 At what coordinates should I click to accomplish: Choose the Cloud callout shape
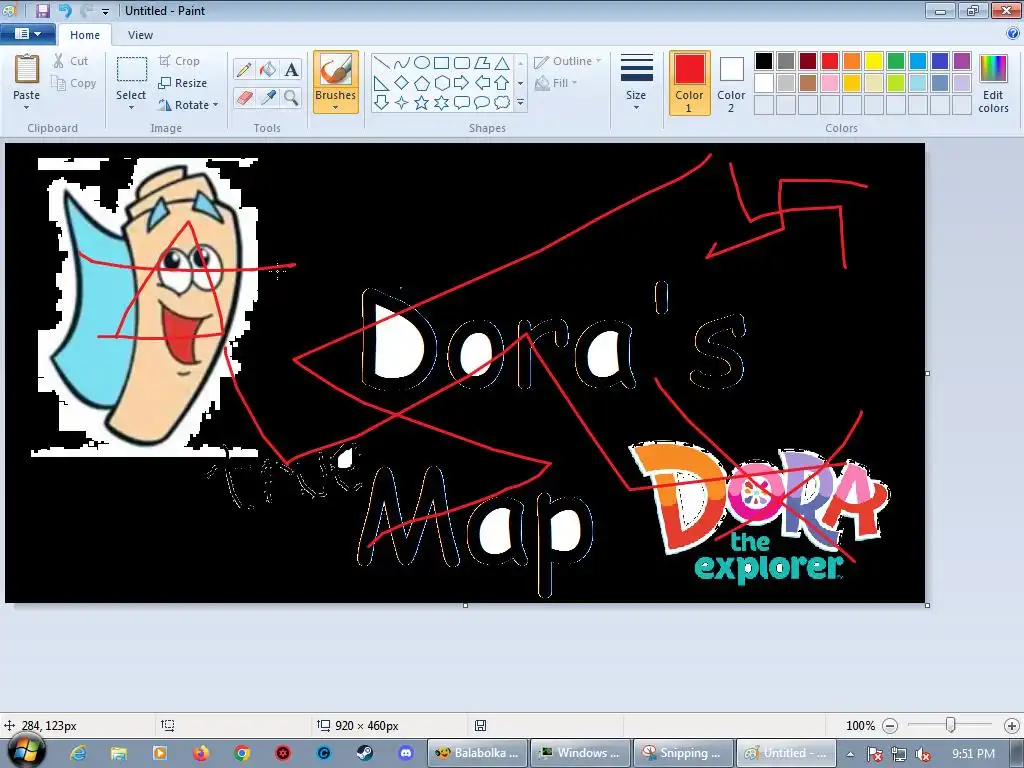502,103
